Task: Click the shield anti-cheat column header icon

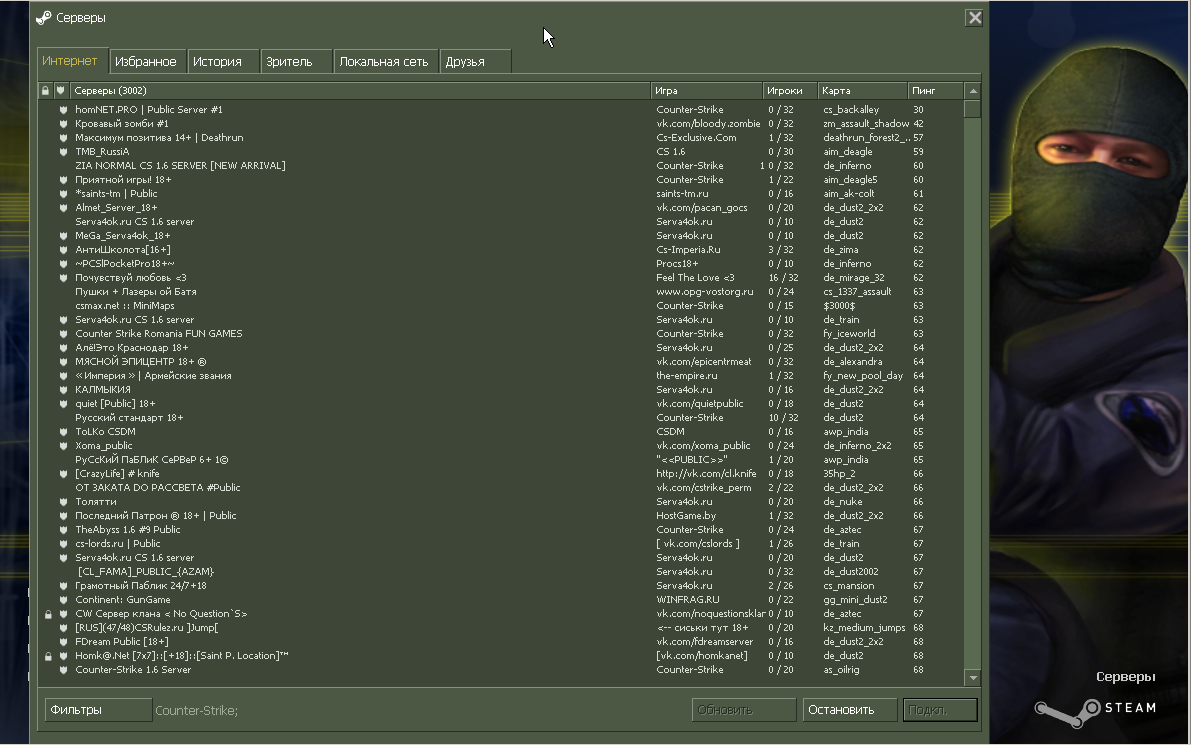Action: pos(61,90)
